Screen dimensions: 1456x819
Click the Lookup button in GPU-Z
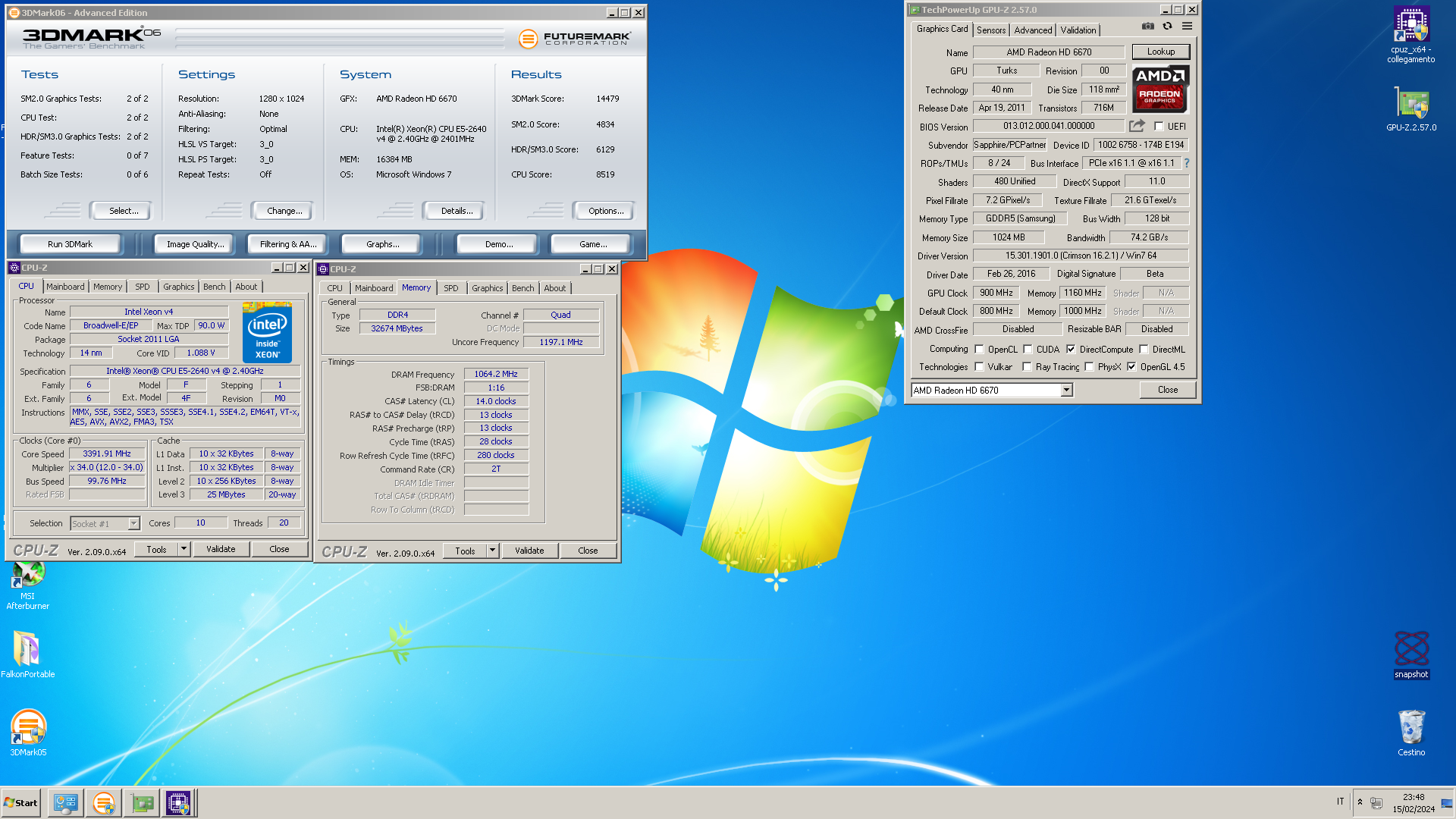1160,52
